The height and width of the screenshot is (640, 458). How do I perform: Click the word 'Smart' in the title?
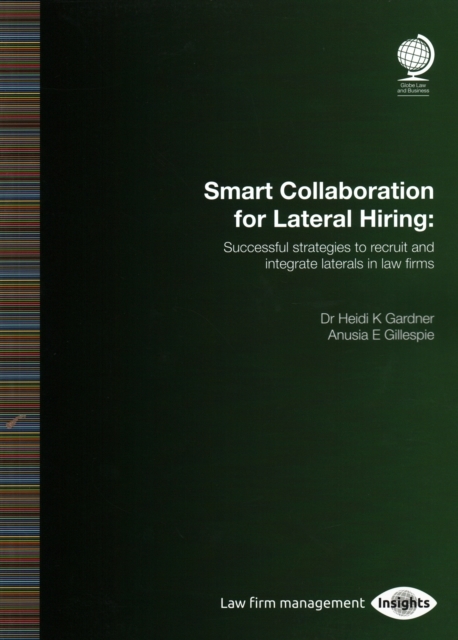click(x=238, y=191)
